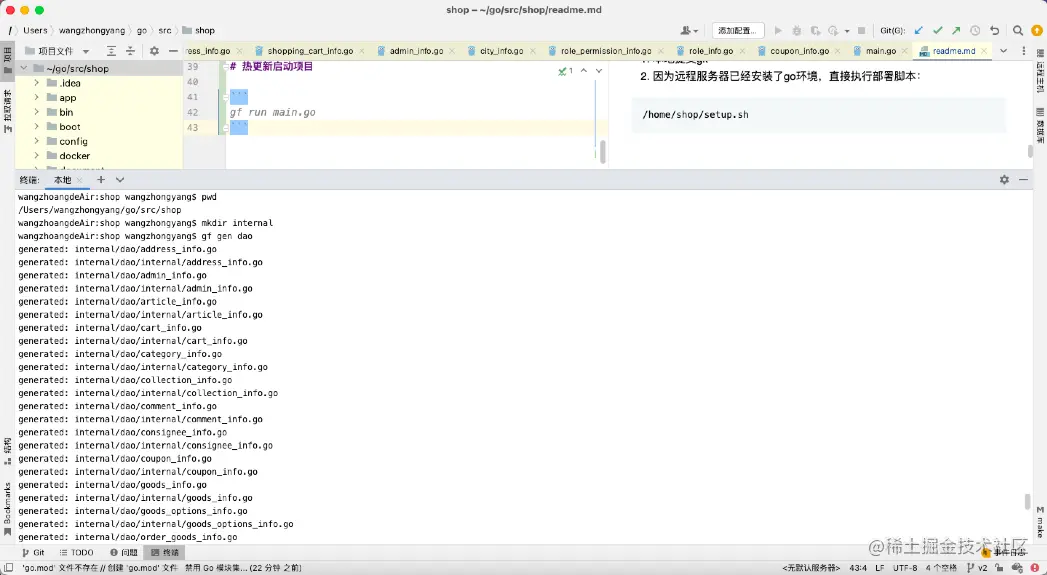1047x575 pixels.
Task: Expand the docker folder
Action: pyautogui.click(x=37, y=156)
